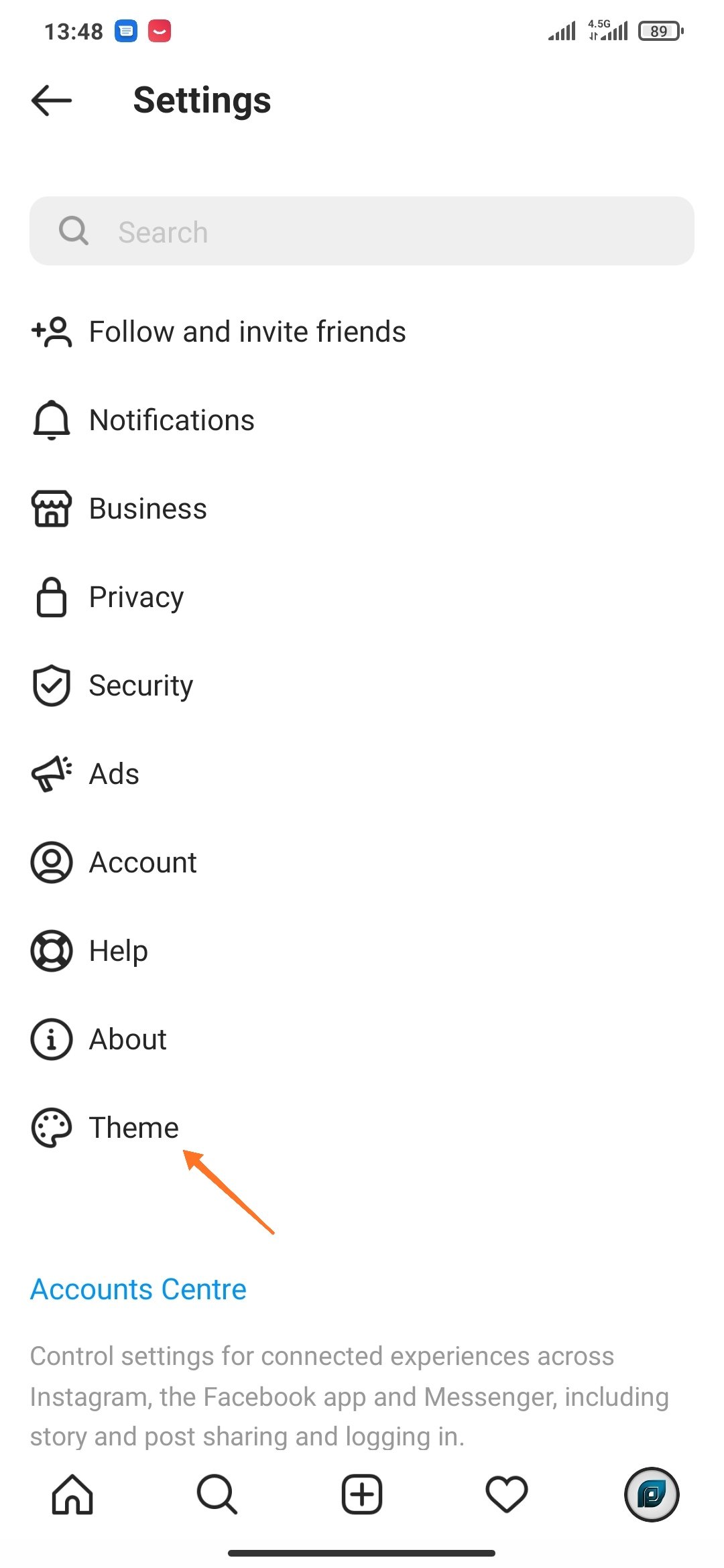724x1568 pixels.
Task: Open the Home feed tab
Action: click(x=72, y=1494)
